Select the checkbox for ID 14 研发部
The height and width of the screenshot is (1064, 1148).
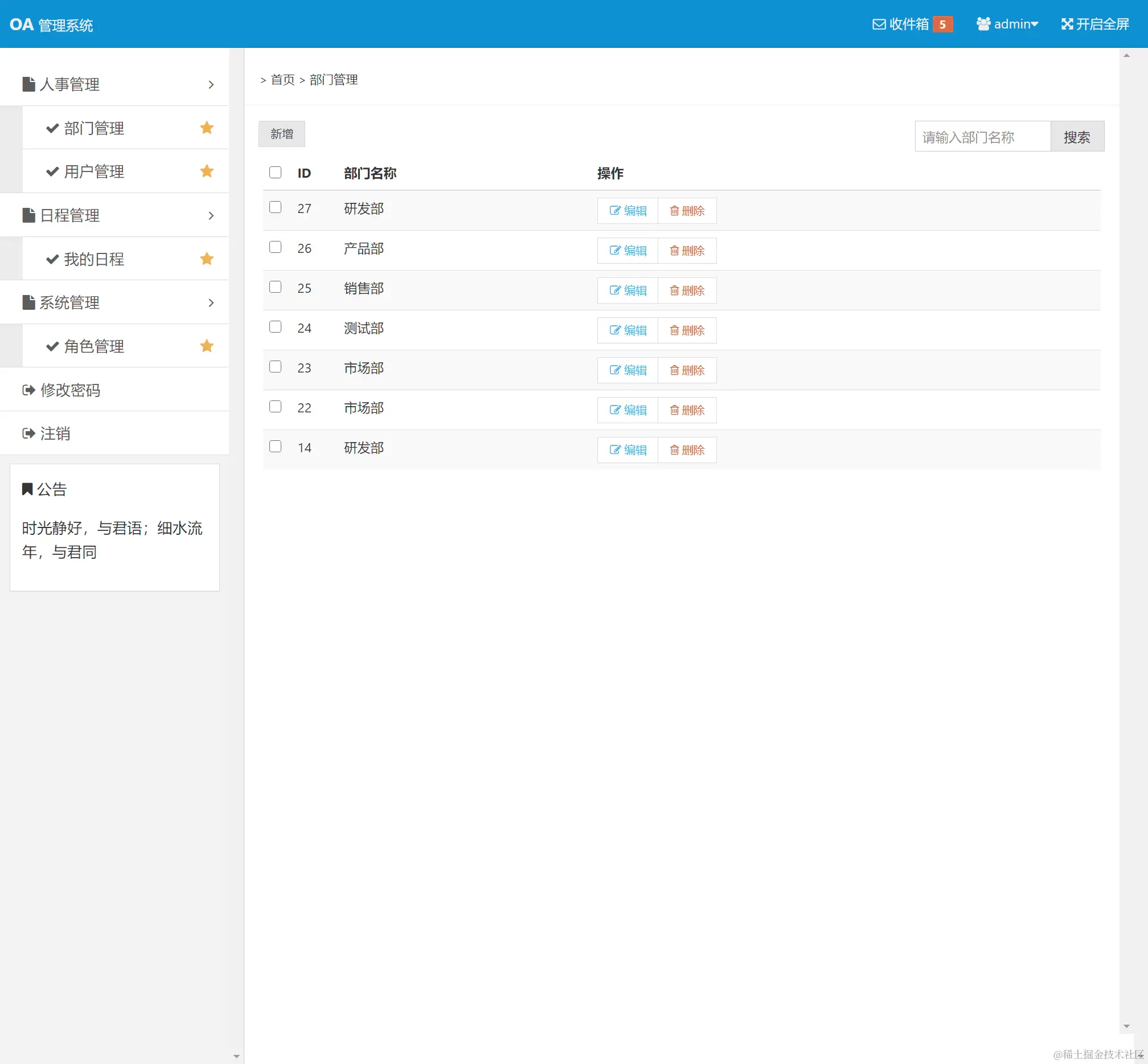click(x=275, y=446)
